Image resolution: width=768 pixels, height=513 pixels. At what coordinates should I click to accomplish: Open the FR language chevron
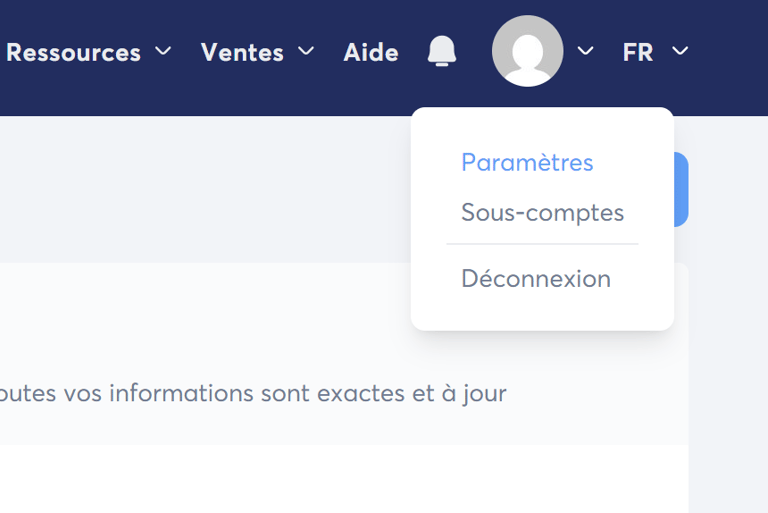point(680,51)
